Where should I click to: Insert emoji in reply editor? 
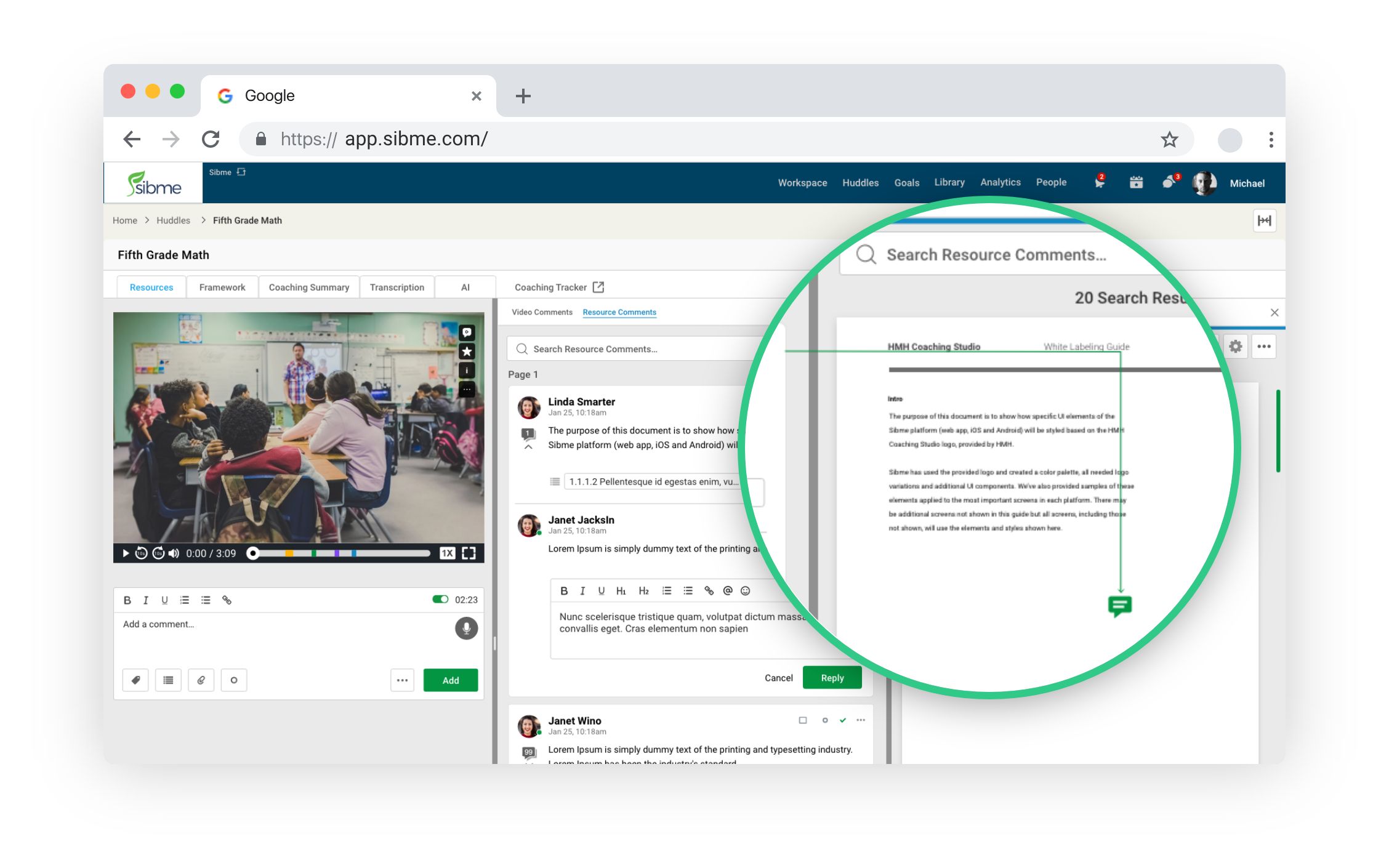tap(746, 591)
